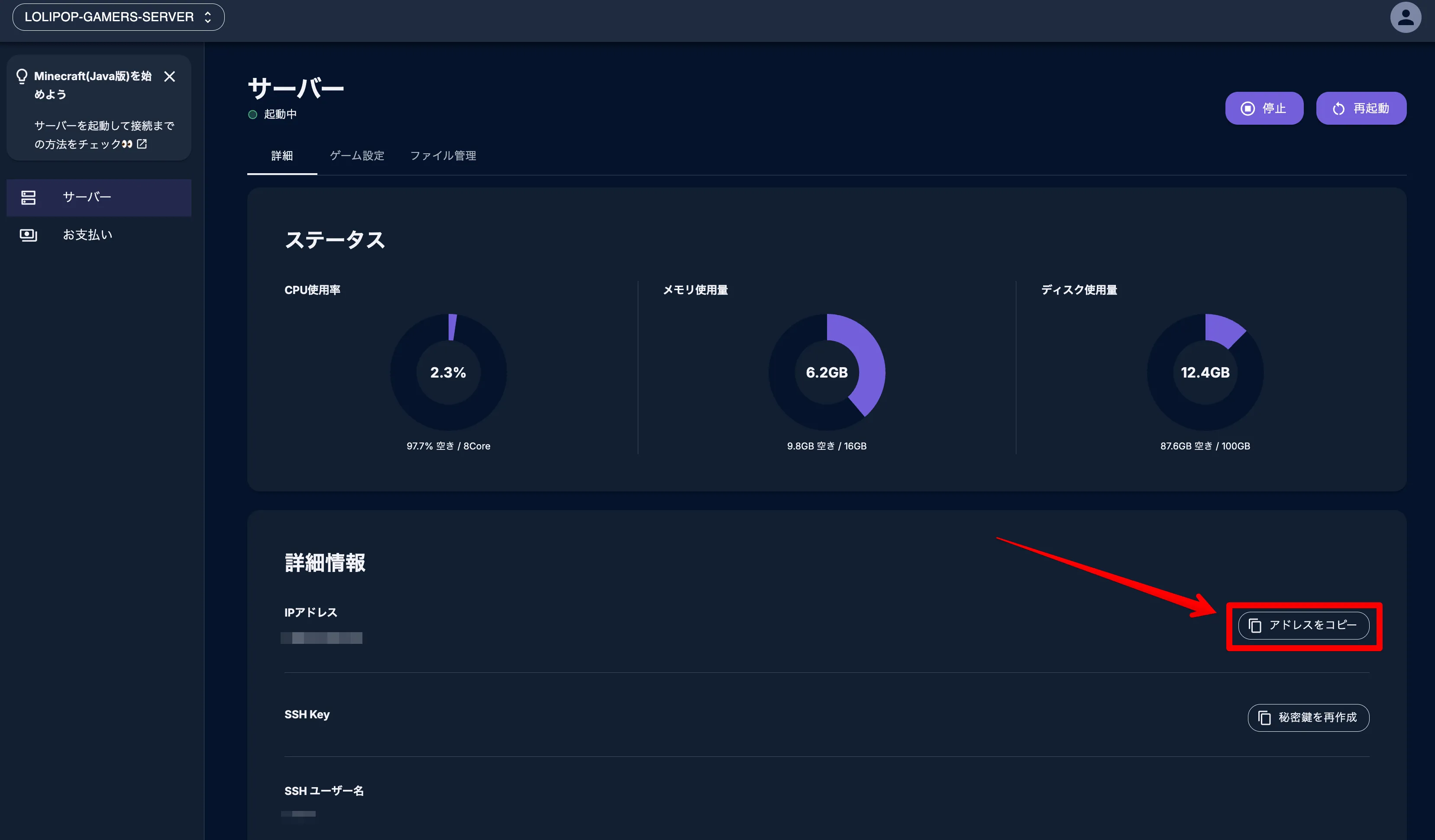Click the external link icon in tip card

142,144
